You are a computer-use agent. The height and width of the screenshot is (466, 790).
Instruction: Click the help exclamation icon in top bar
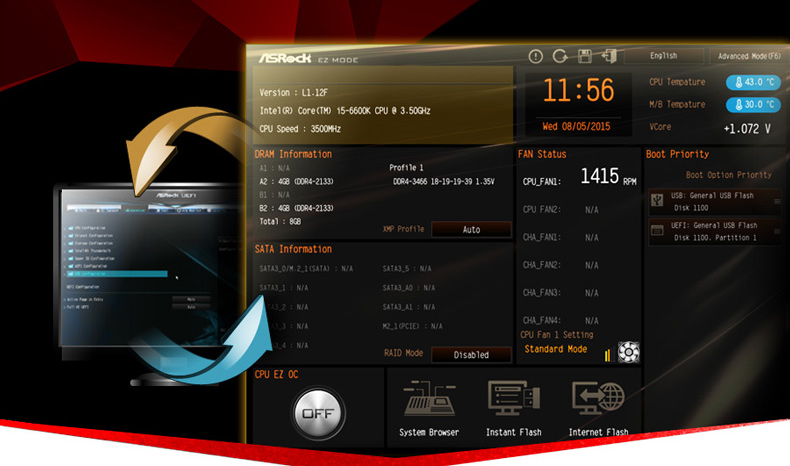tap(536, 57)
